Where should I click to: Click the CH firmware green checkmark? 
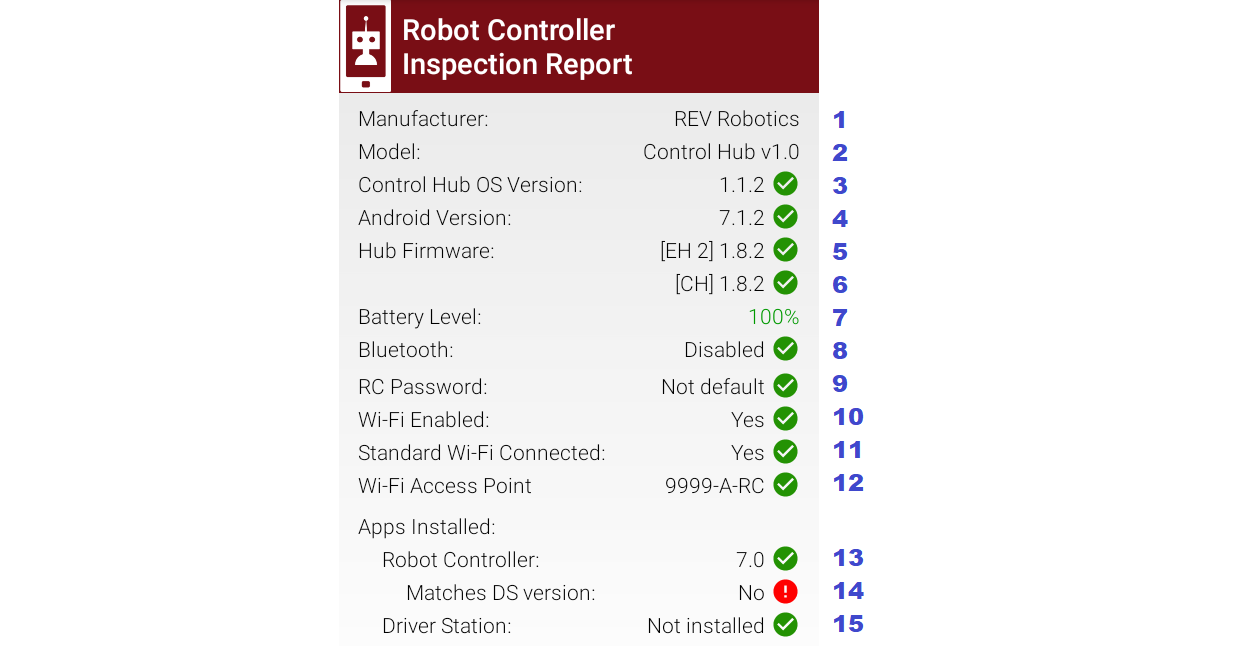[785, 283]
